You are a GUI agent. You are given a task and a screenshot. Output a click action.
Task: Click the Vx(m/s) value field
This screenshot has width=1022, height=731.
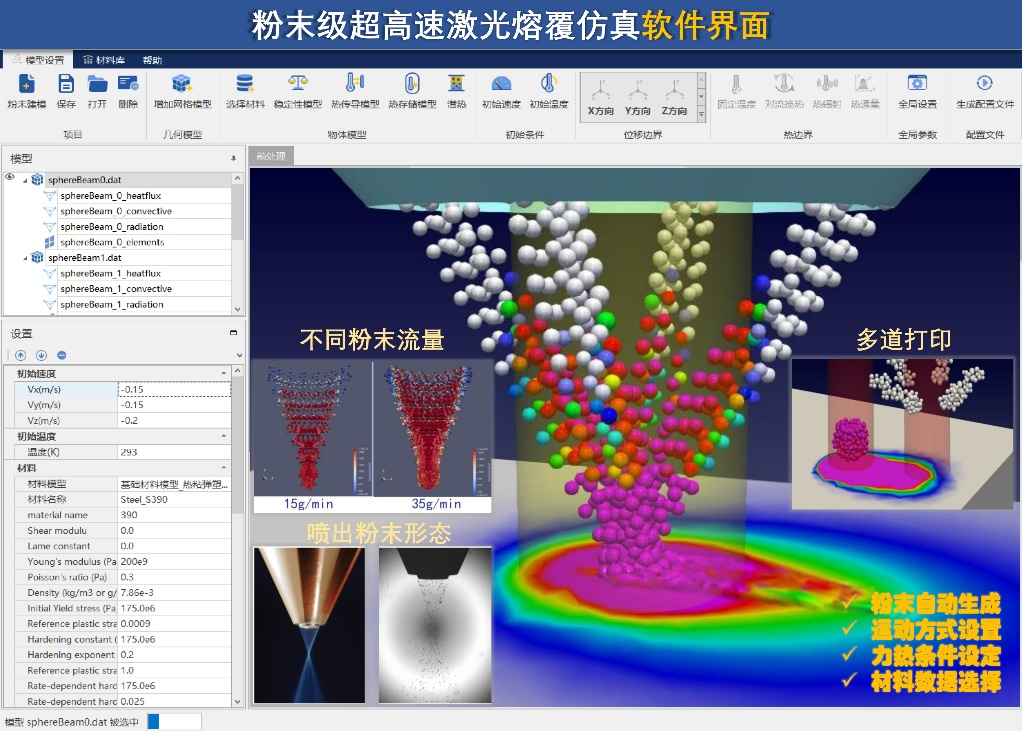tap(174, 390)
